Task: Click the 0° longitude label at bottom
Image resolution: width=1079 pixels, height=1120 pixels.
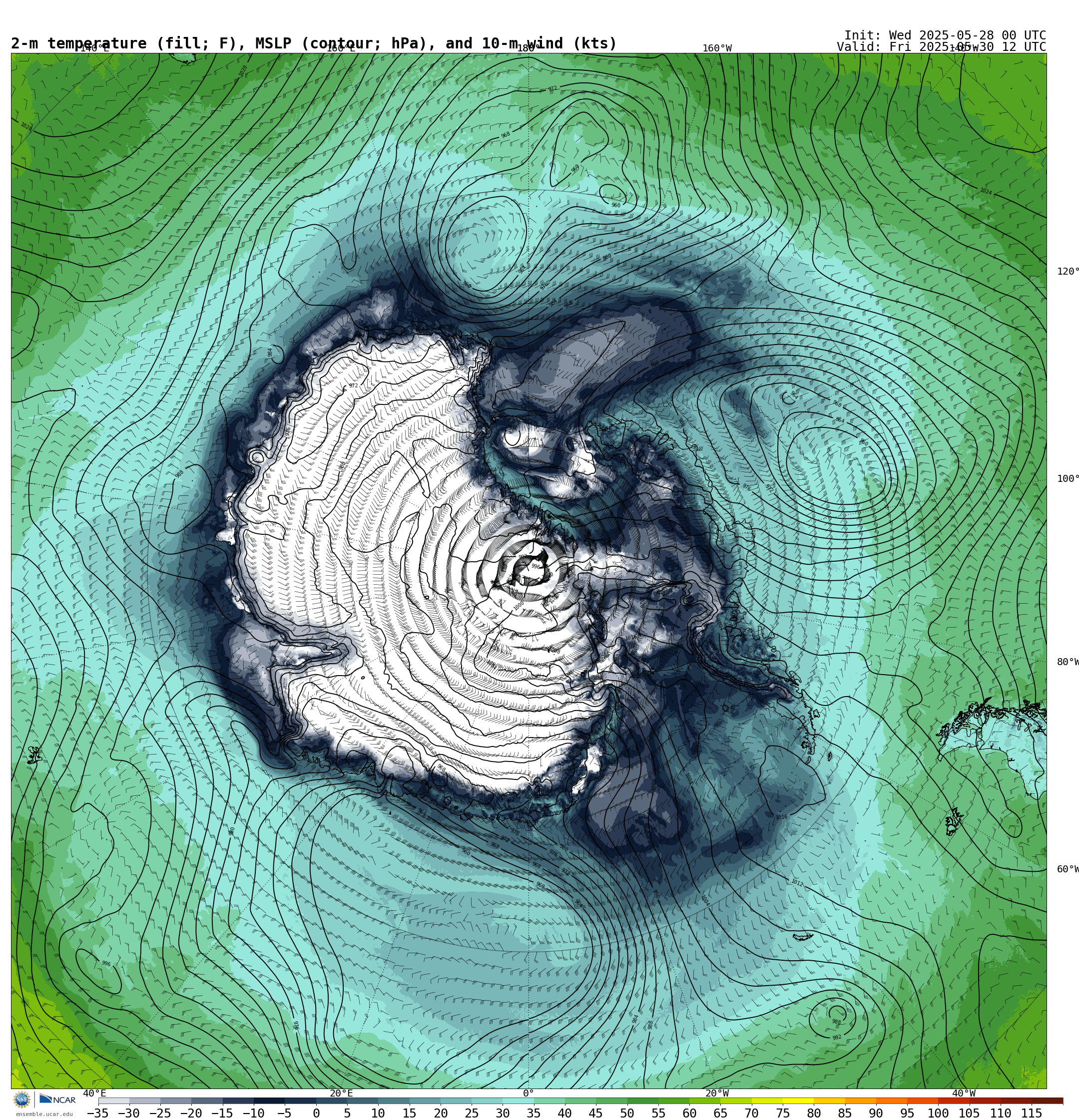Action: (529, 1093)
